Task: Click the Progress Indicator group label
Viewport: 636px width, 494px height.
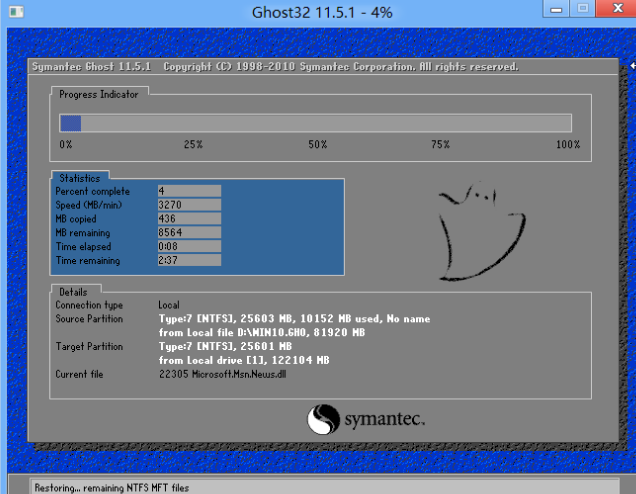Action: pyautogui.click(x=99, y=94)
